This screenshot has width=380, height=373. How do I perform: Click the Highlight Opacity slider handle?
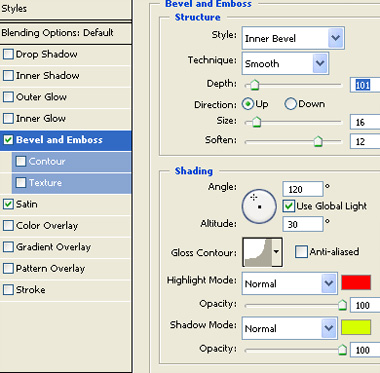click(342, 305)
